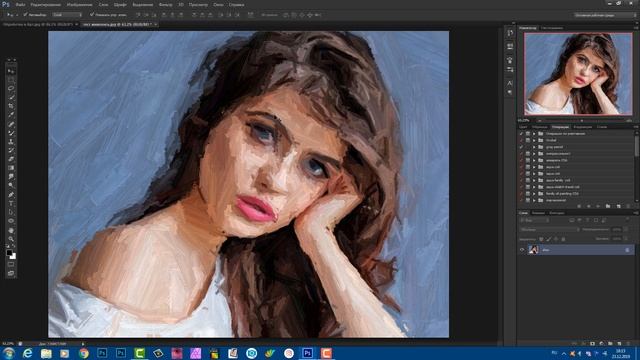Open the workspace switcher dropdown
The image size is (640, 360).
point(605,15)
